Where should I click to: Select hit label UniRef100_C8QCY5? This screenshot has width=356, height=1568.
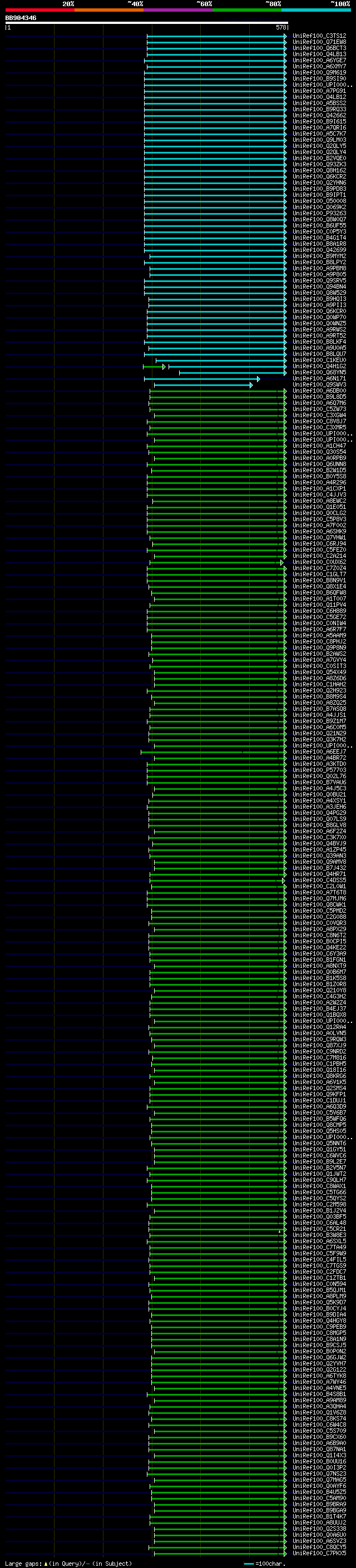click(319, 1547)
